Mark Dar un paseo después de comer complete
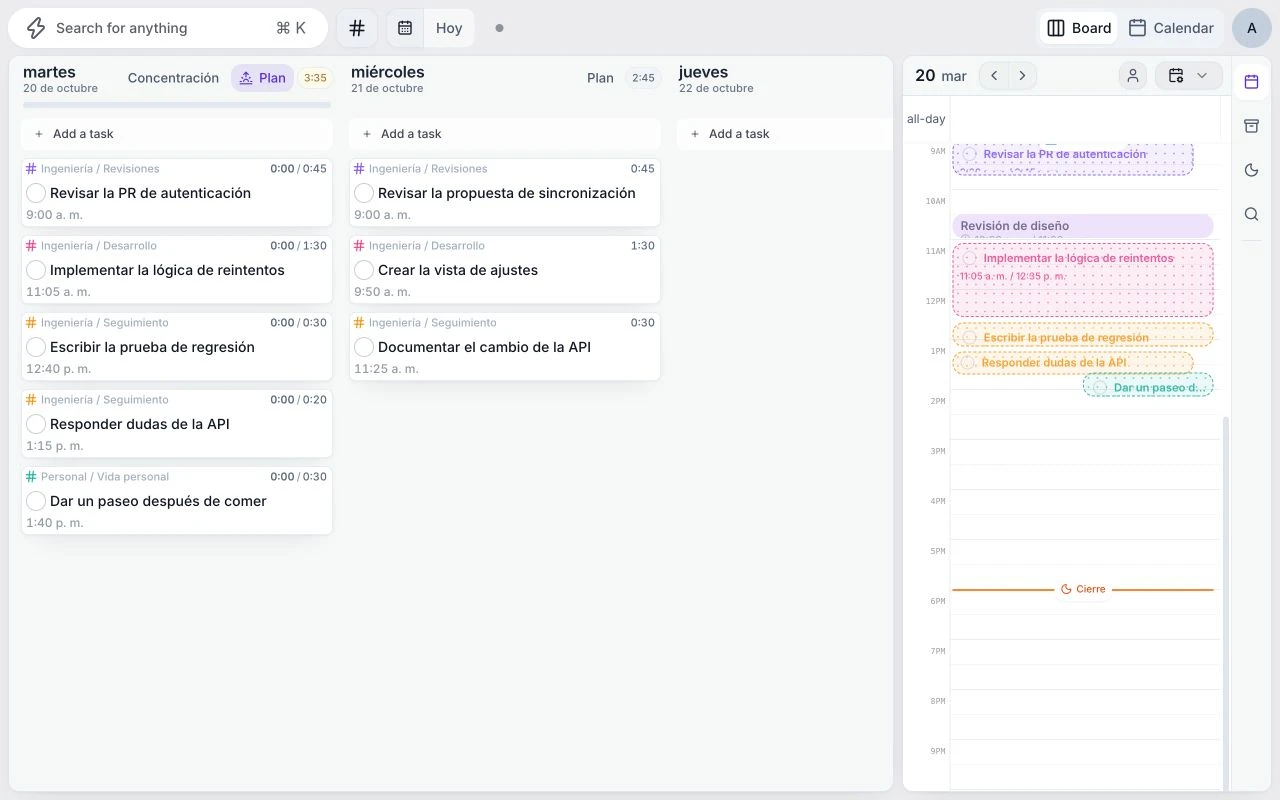 pos(36,501)
